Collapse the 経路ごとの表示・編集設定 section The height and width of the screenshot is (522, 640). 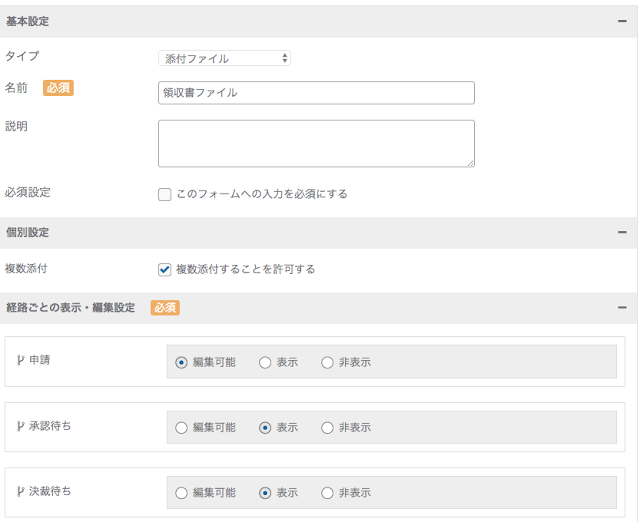(622, 307)
